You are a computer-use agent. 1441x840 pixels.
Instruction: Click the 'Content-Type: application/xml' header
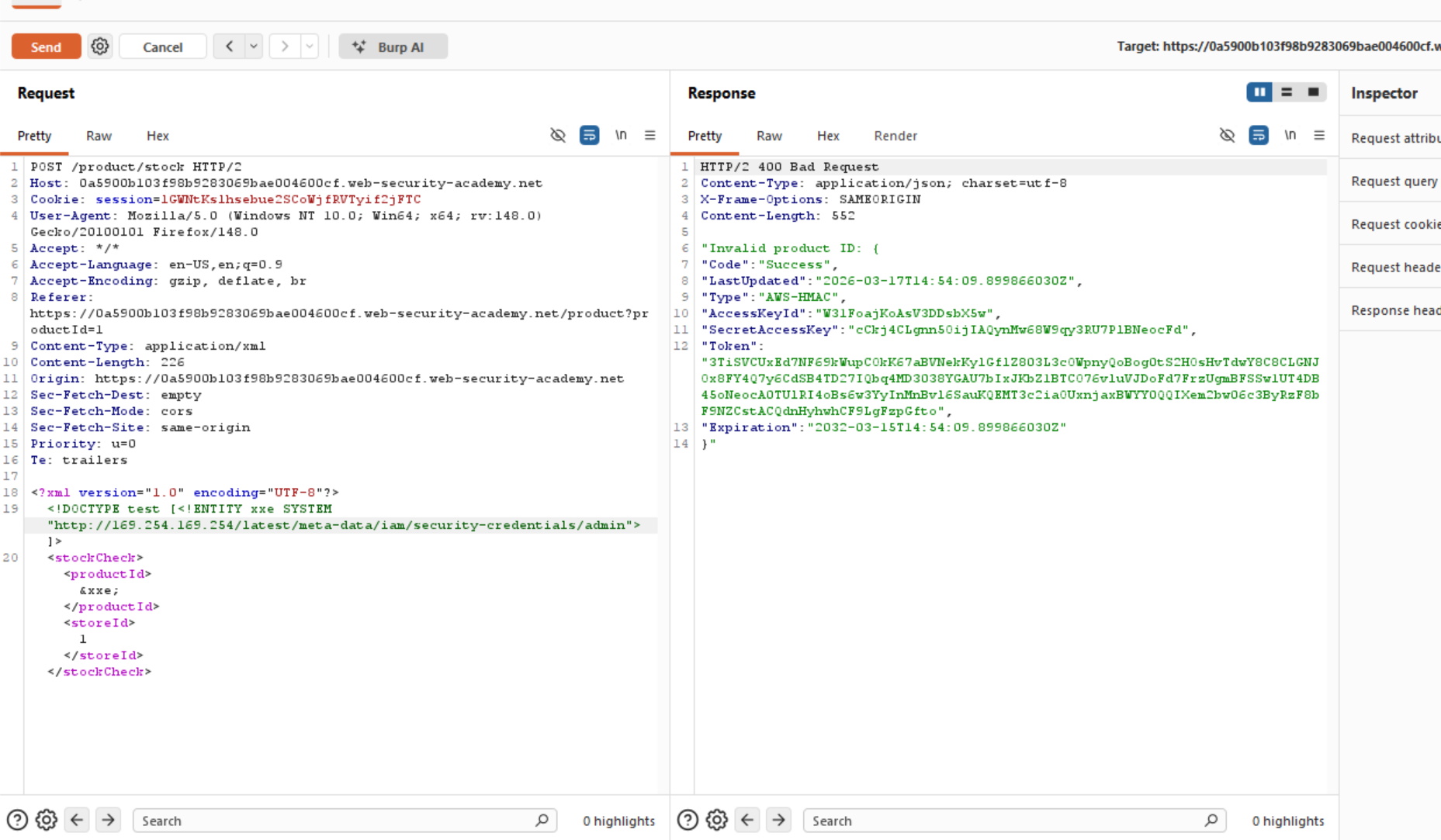148,346
